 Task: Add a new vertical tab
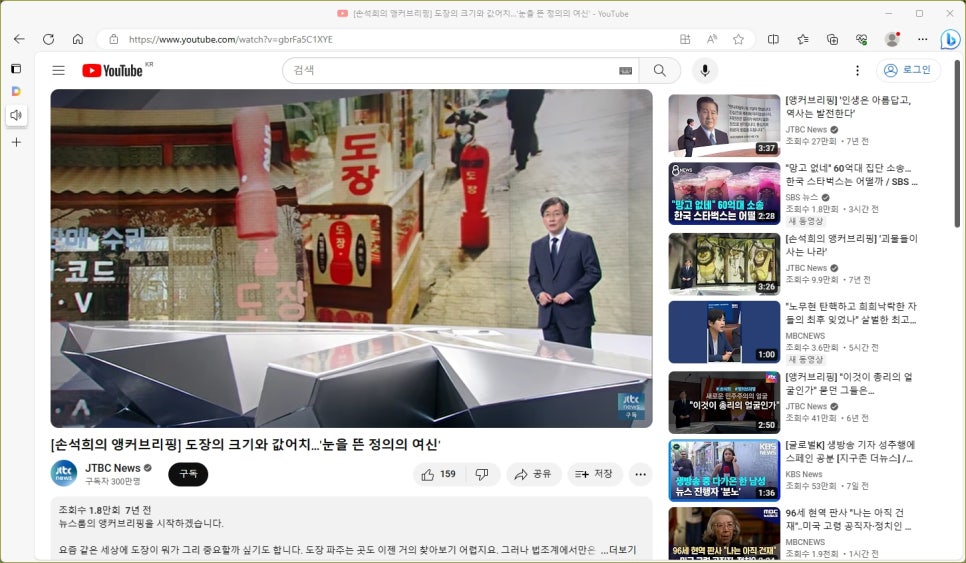17,142
